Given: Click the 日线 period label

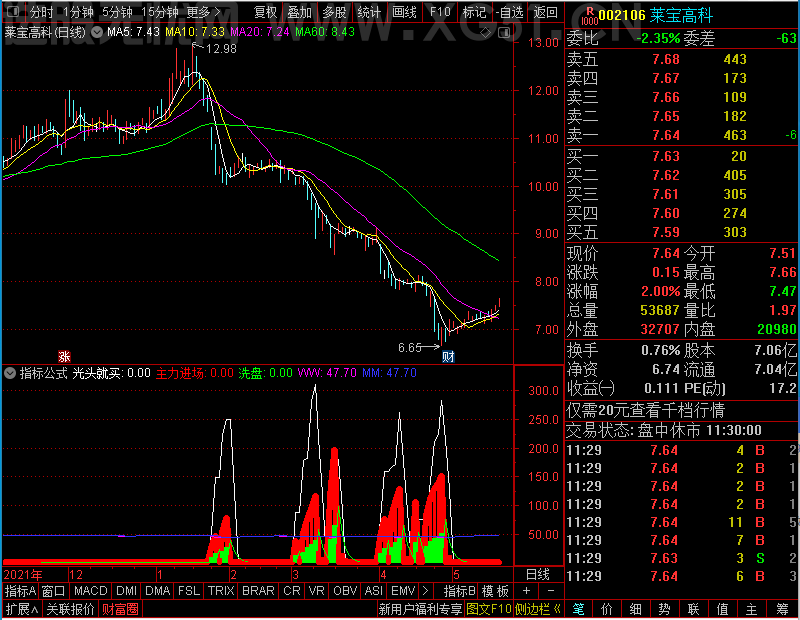Looking at the screenshot, I should click(x=538, y=575).
